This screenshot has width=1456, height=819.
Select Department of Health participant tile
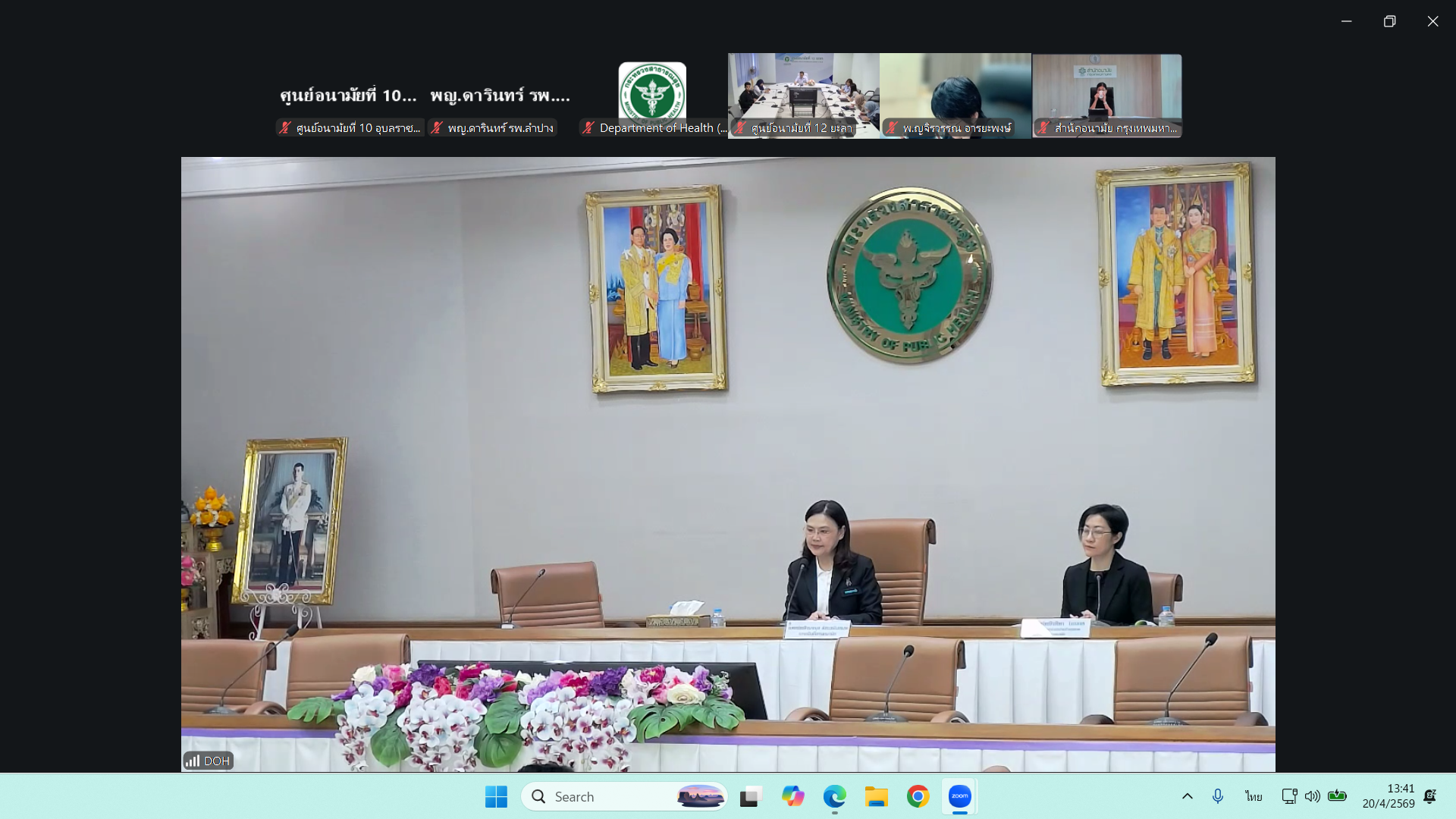click(x=652, y=96)
